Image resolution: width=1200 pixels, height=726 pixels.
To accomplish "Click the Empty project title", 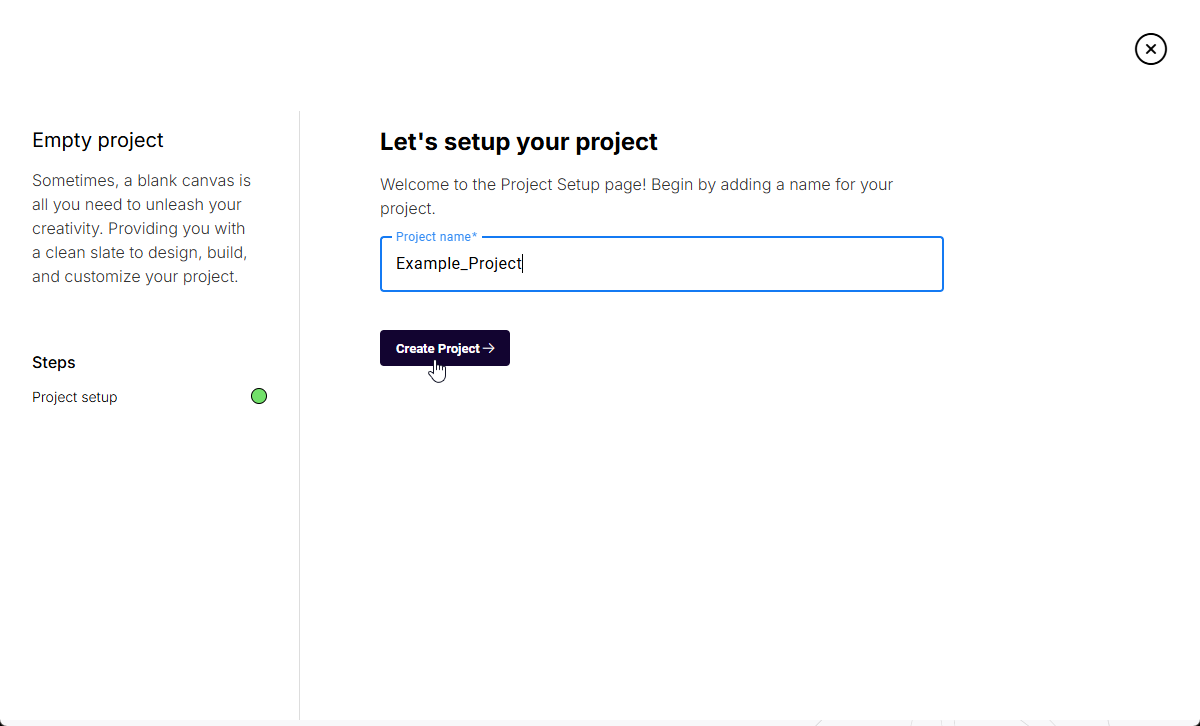I will click(x=98, y=140).
